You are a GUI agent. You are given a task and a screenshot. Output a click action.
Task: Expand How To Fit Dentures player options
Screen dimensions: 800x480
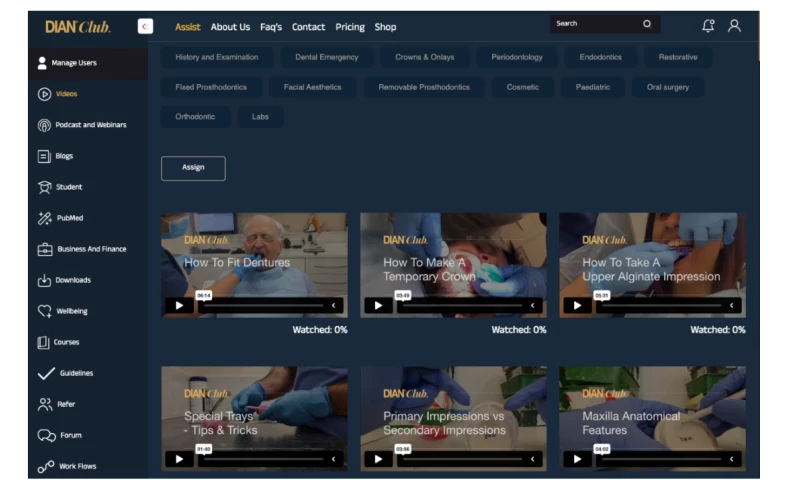tap(334, 305)
